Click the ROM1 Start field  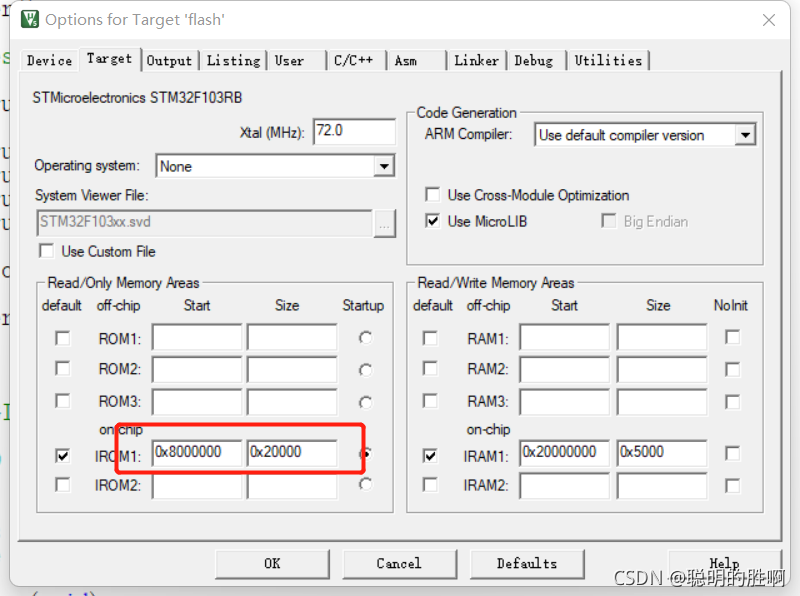(x=197, y=337)
